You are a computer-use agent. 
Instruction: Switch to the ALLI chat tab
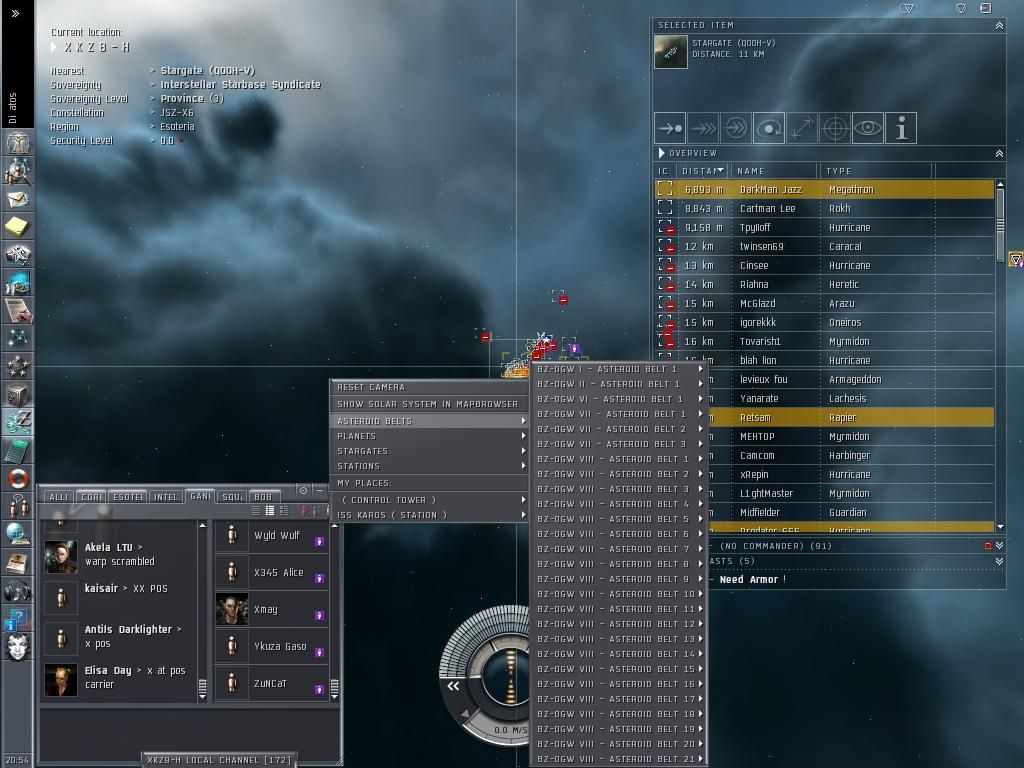point(59,497)
